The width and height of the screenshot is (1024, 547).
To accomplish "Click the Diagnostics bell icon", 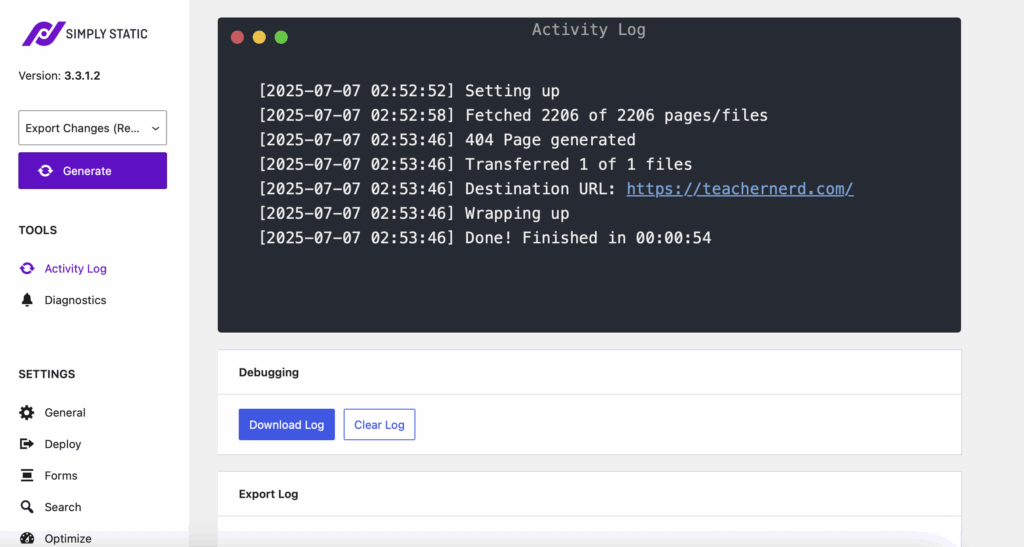I will pos(27,300).
